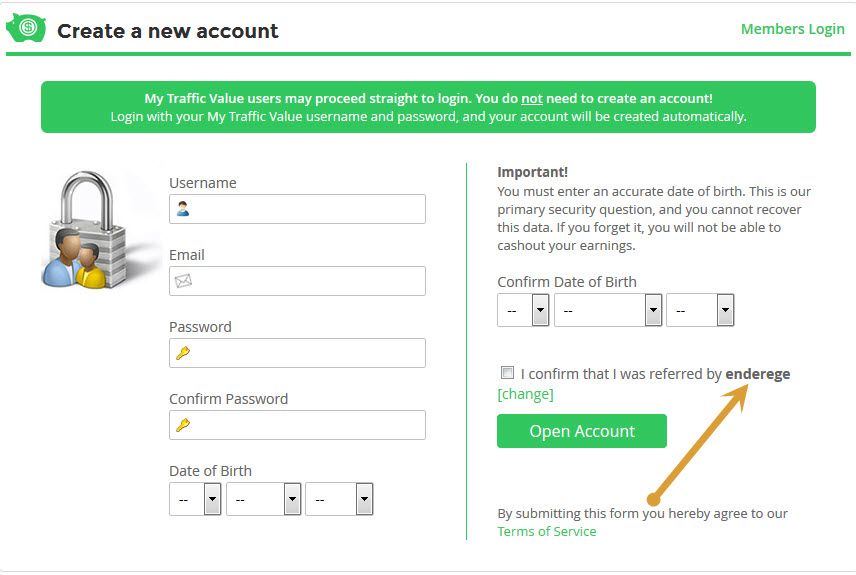Click the [change] referrer link

[525, 394]
